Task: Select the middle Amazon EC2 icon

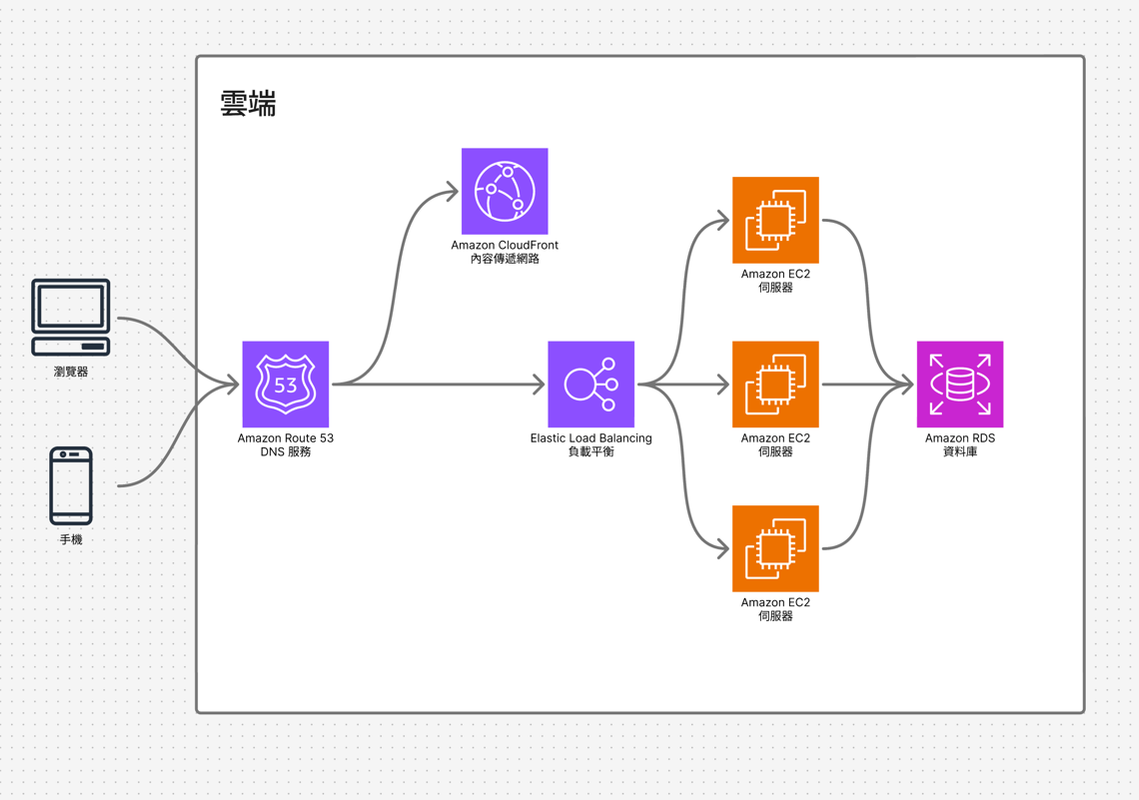Action: (776, 384)
